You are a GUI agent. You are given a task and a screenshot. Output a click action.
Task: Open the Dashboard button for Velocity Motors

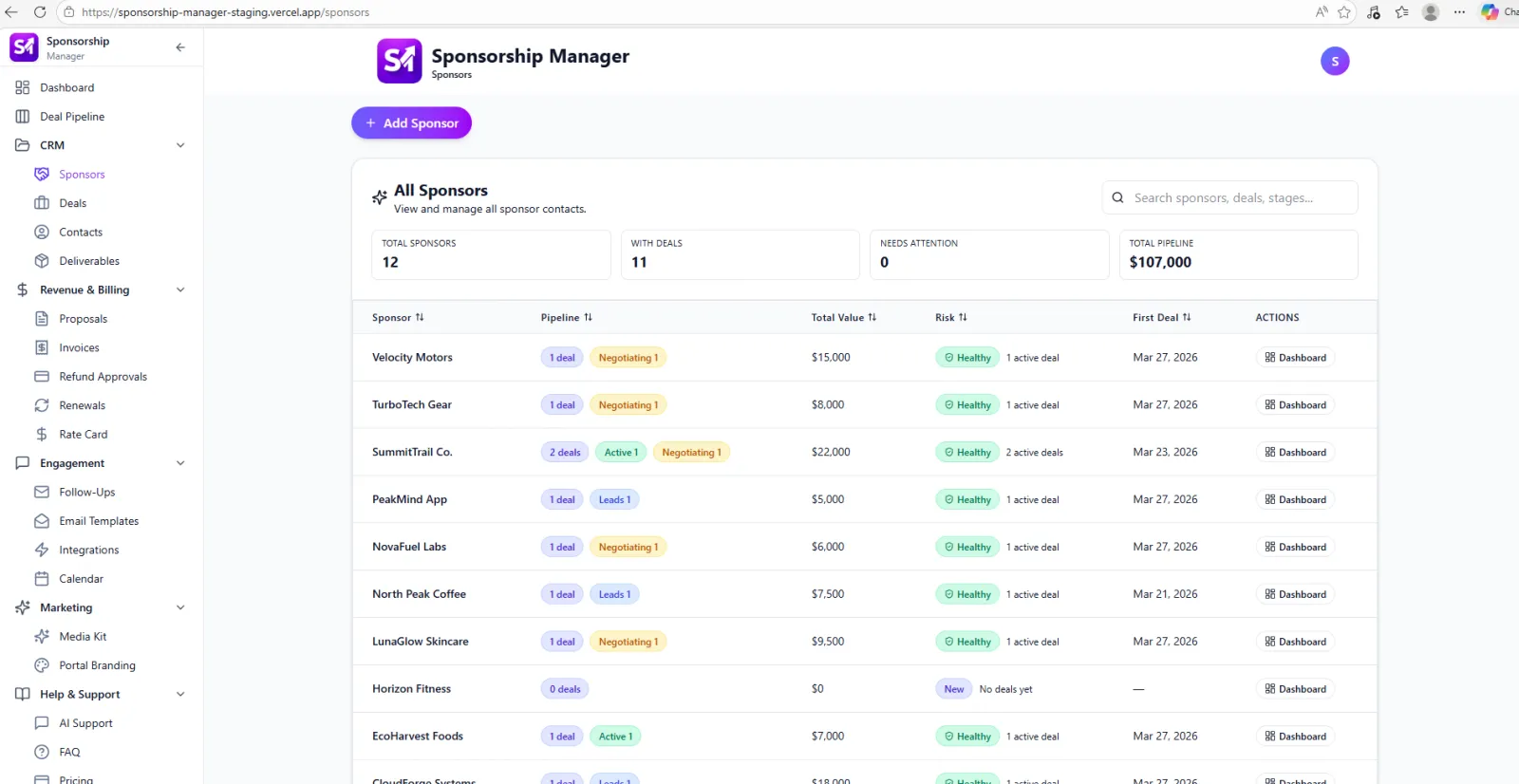point(1295,358)
